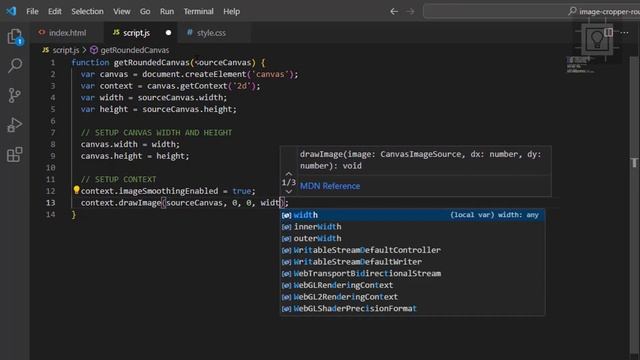Screen dimensions: 640x360
Task: Go forward with the right arrow
Action: coord(410,11)
